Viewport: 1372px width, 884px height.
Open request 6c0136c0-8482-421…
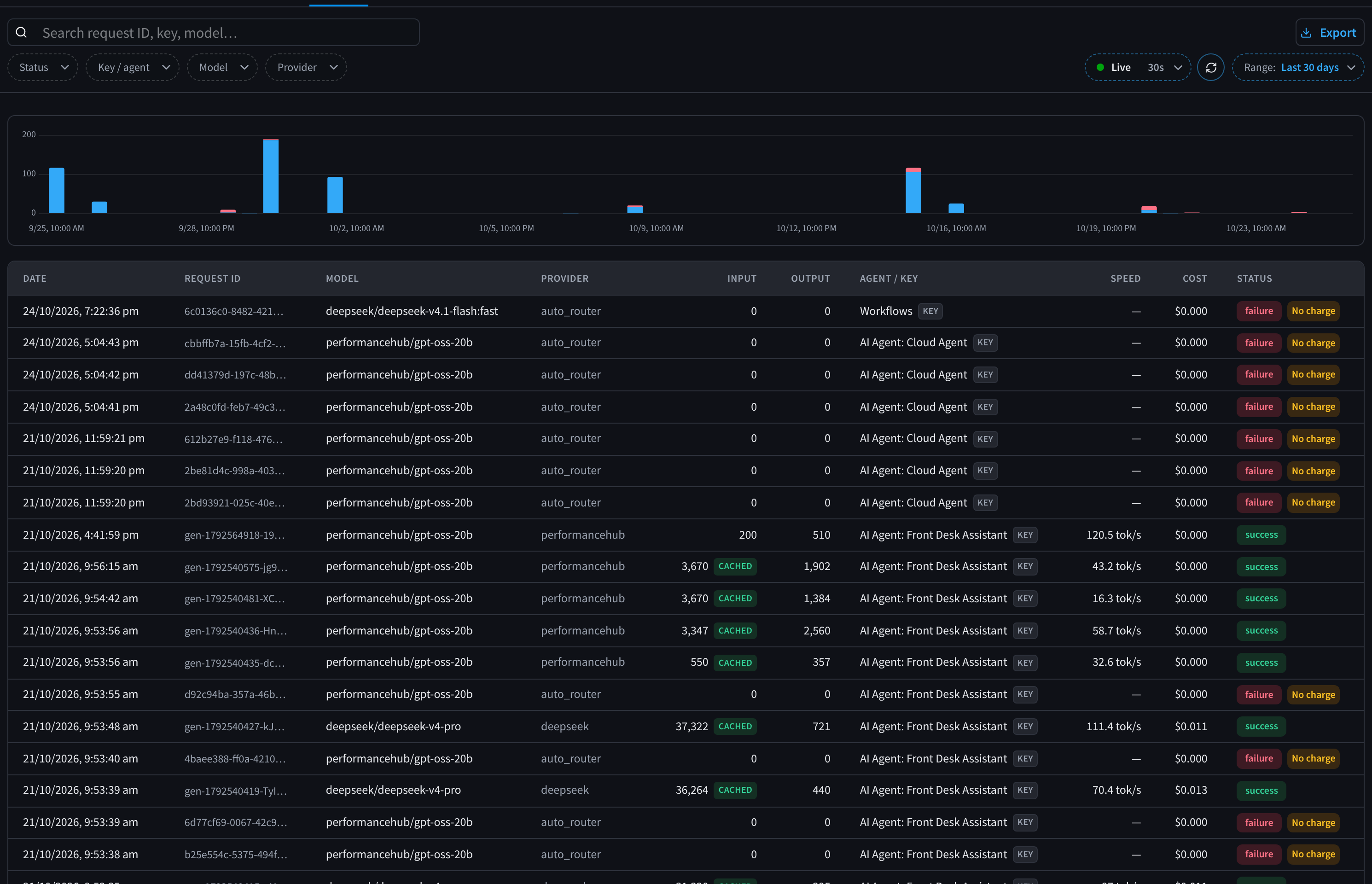click(x=233, y=311)
